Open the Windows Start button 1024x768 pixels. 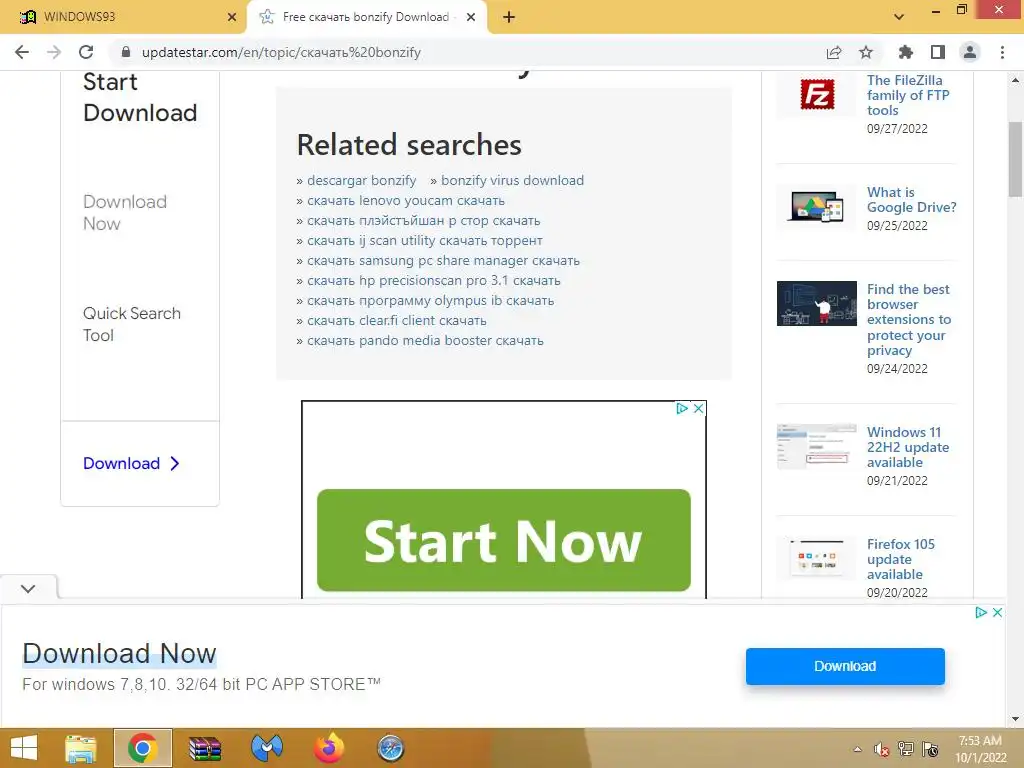[x=24, y=748]
